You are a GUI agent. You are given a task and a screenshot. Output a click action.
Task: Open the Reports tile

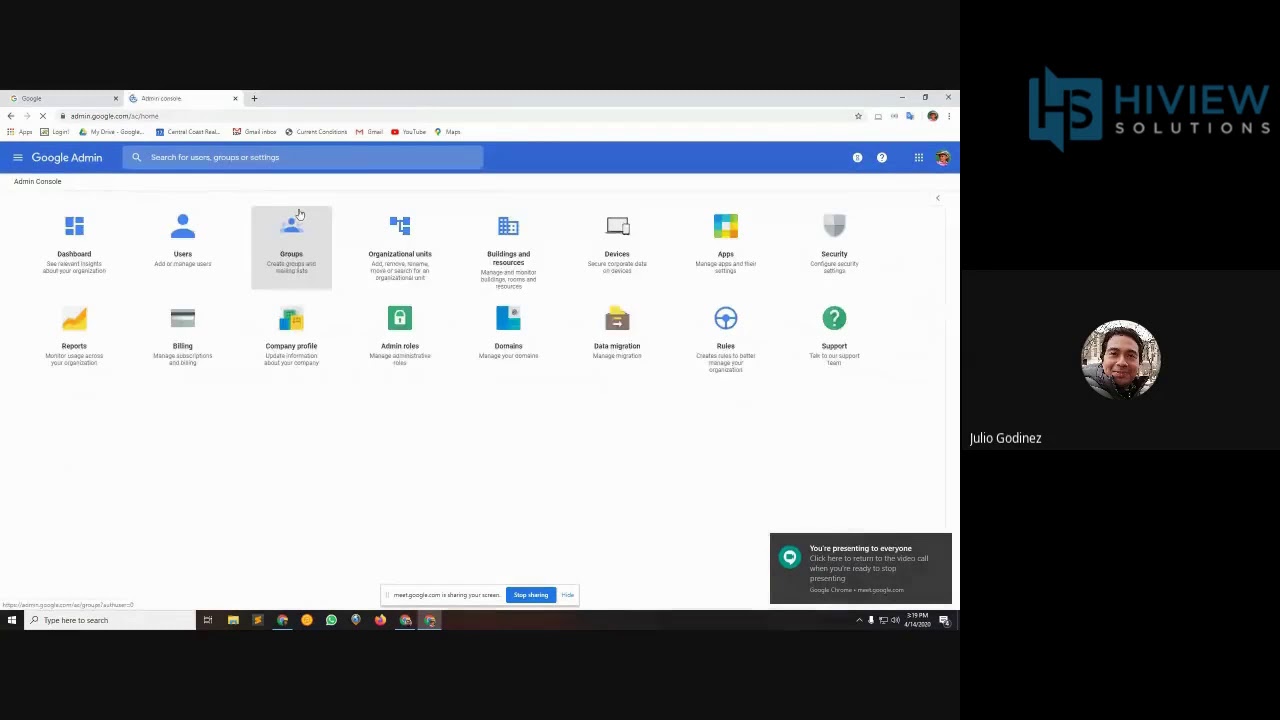coord(74,338)
